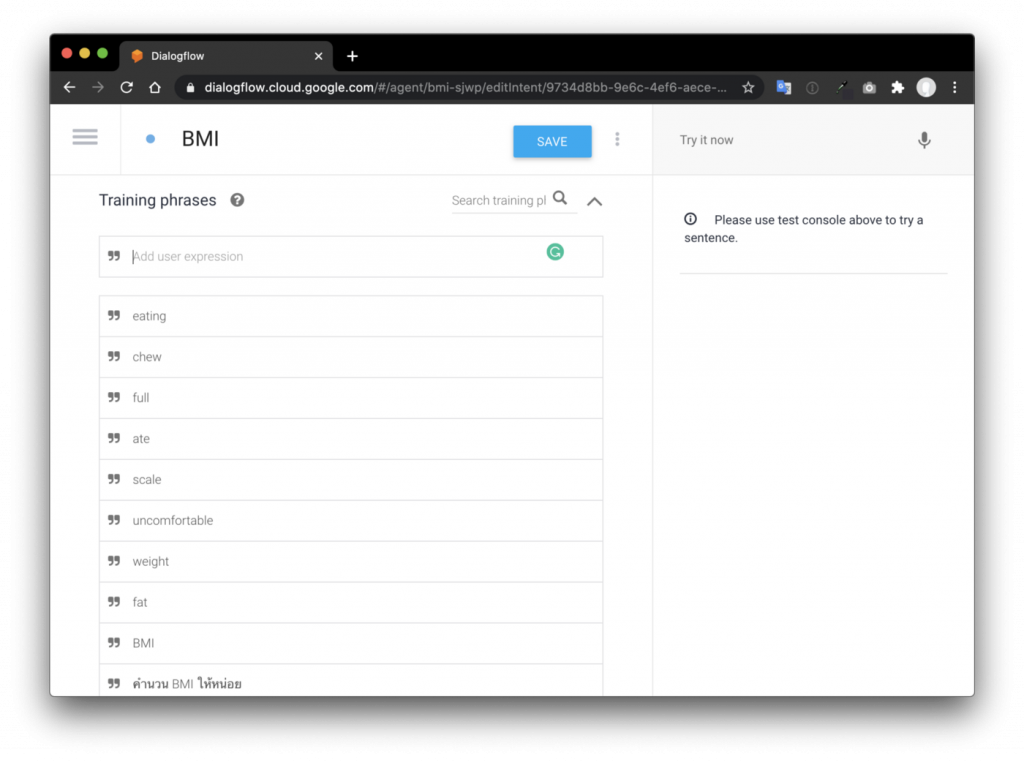Click the Add user expression field
The width and height of the screenshot is (1024, 762).
(351, 257)
